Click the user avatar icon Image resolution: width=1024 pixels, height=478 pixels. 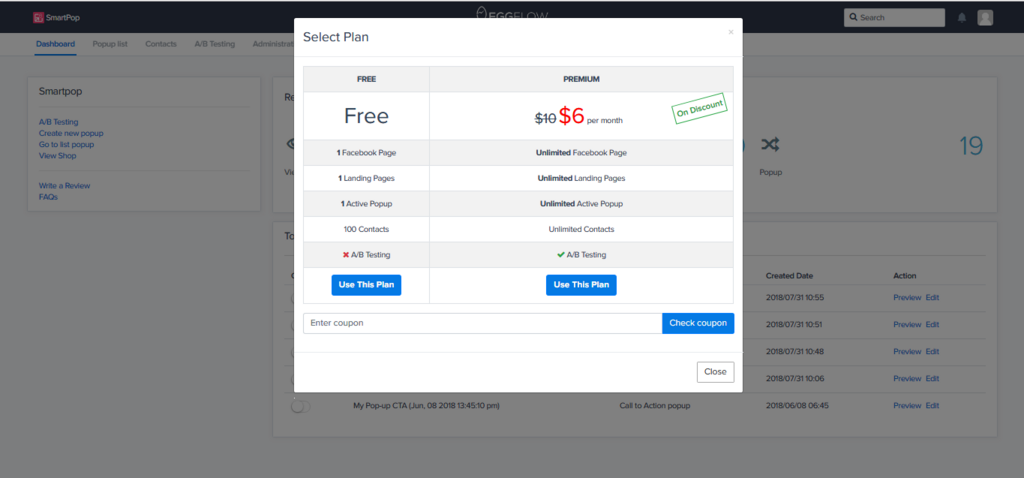coord(985,18)
